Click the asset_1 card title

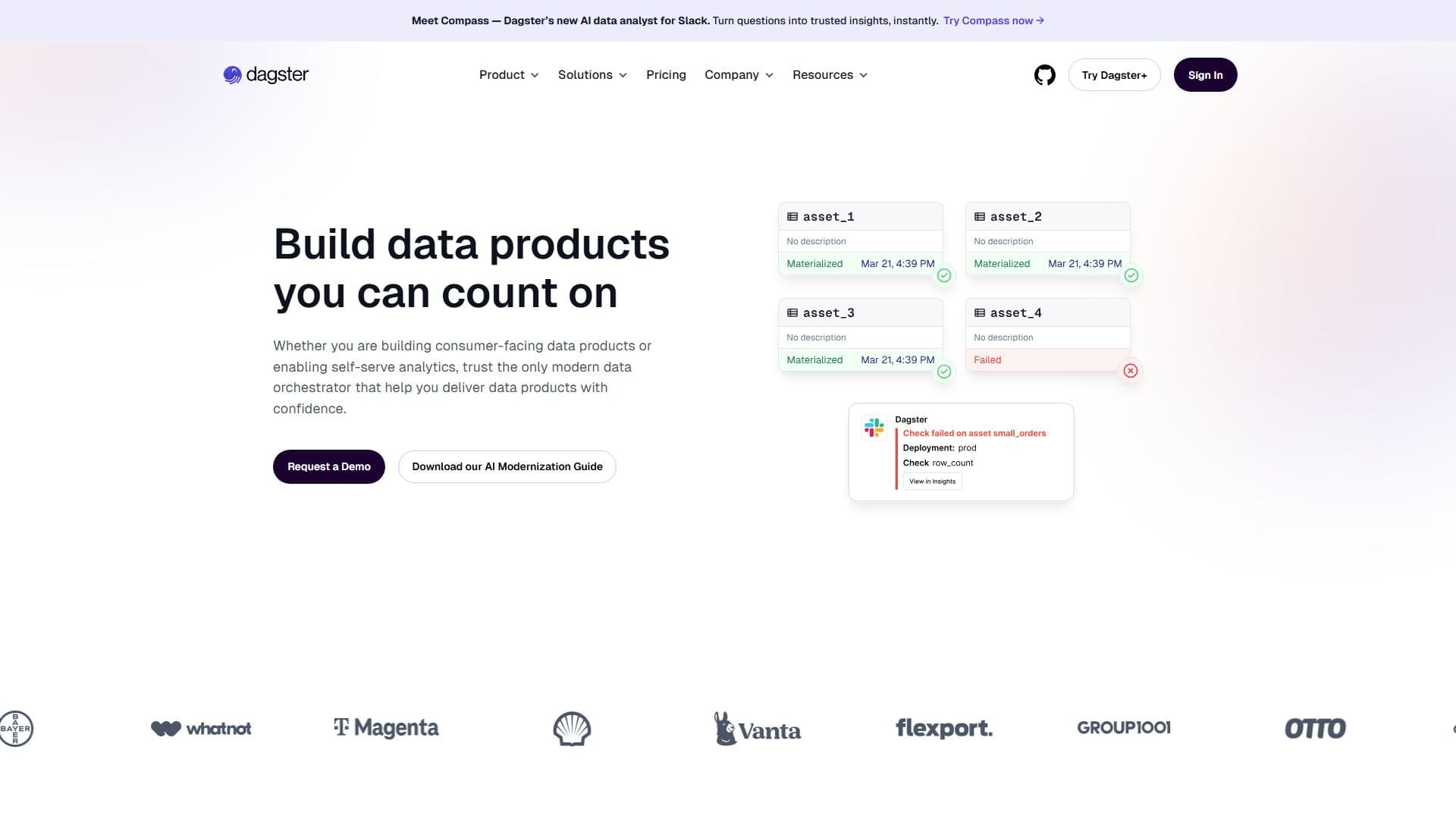(828, 217)
